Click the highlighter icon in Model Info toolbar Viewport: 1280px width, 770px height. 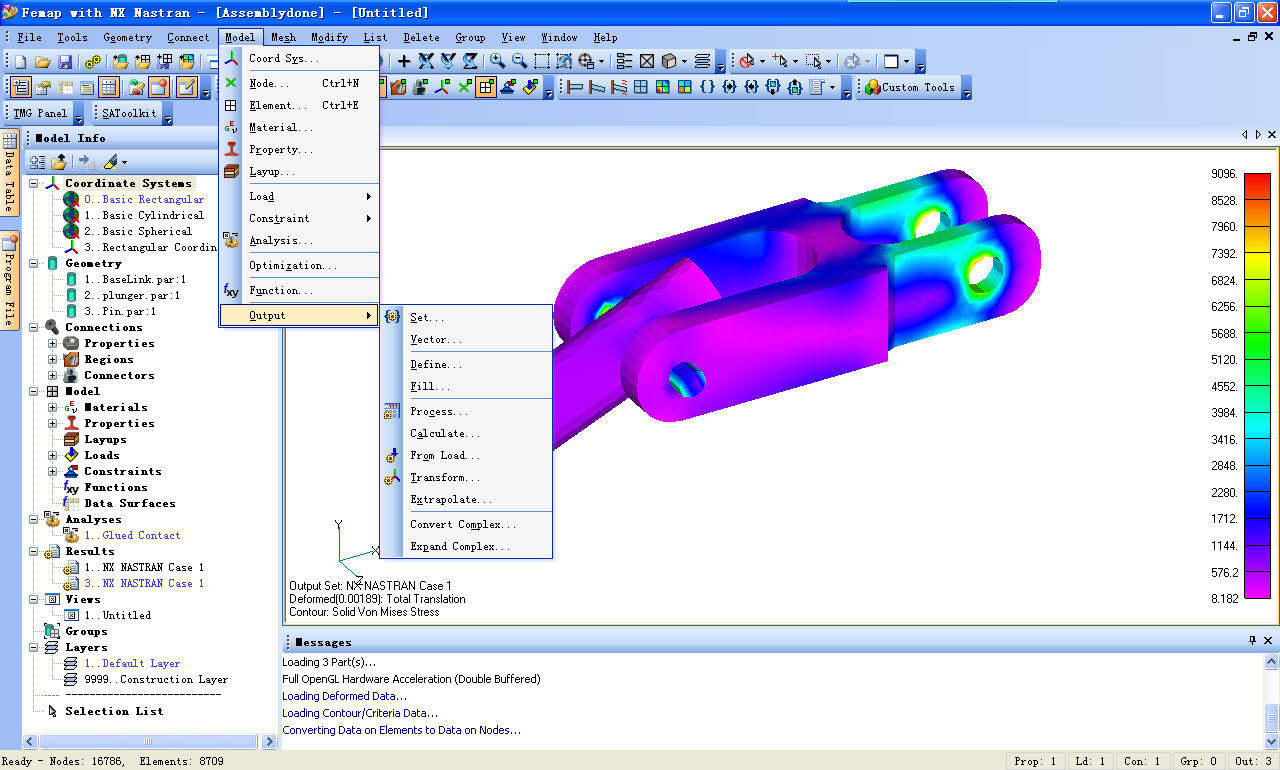click(x=111, y=161)
